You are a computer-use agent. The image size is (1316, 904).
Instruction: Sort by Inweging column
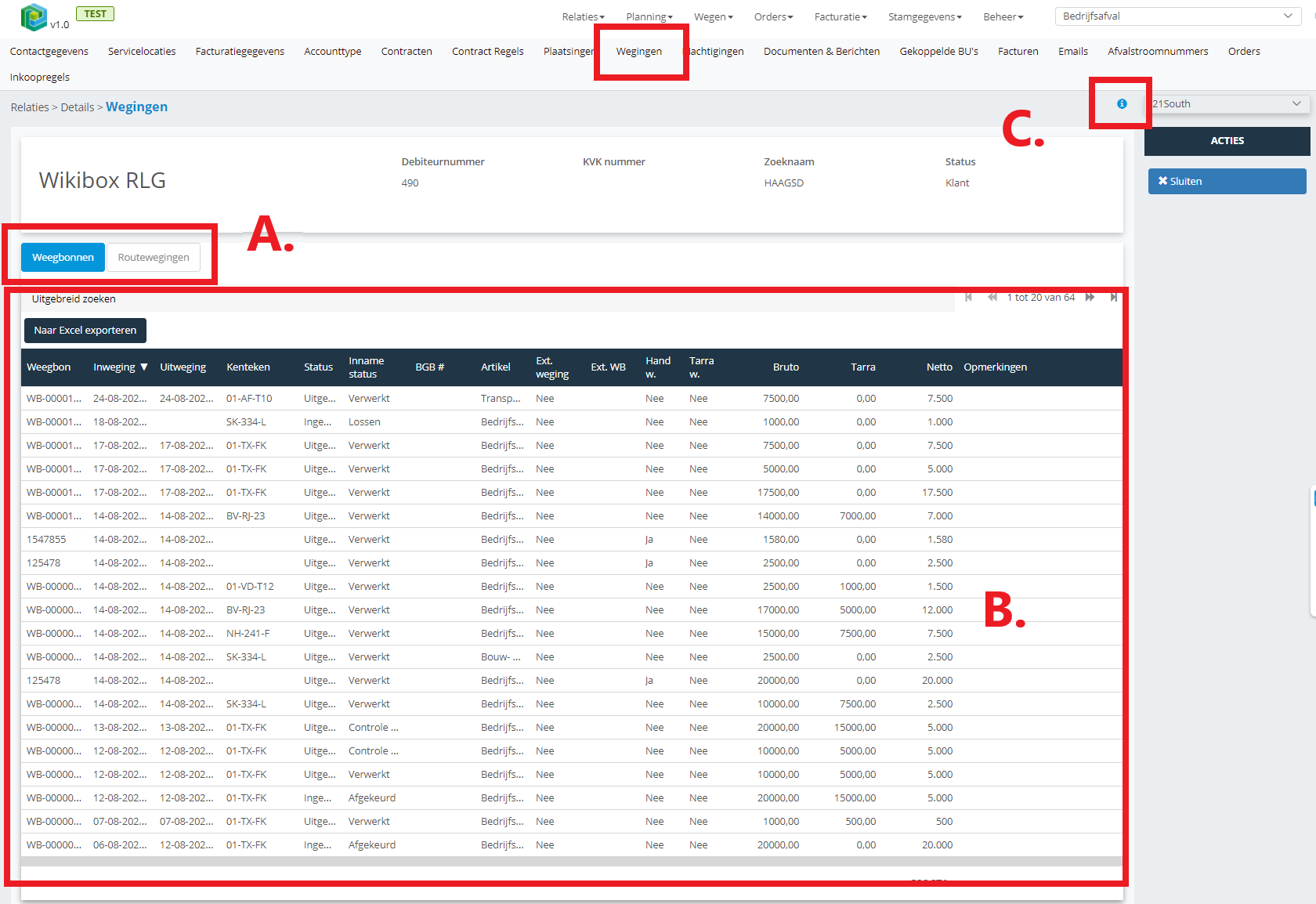tap(120, 367)
